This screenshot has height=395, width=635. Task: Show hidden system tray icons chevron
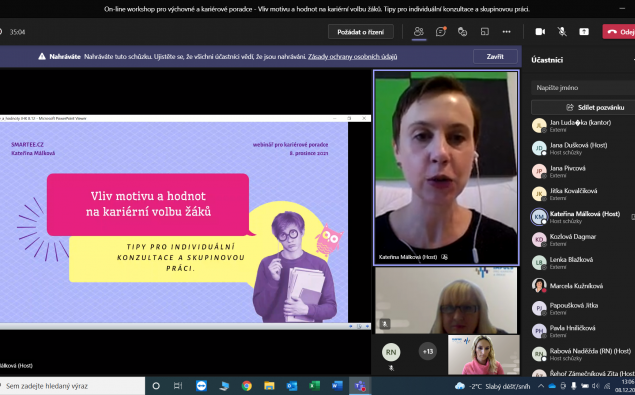(541, 386)
